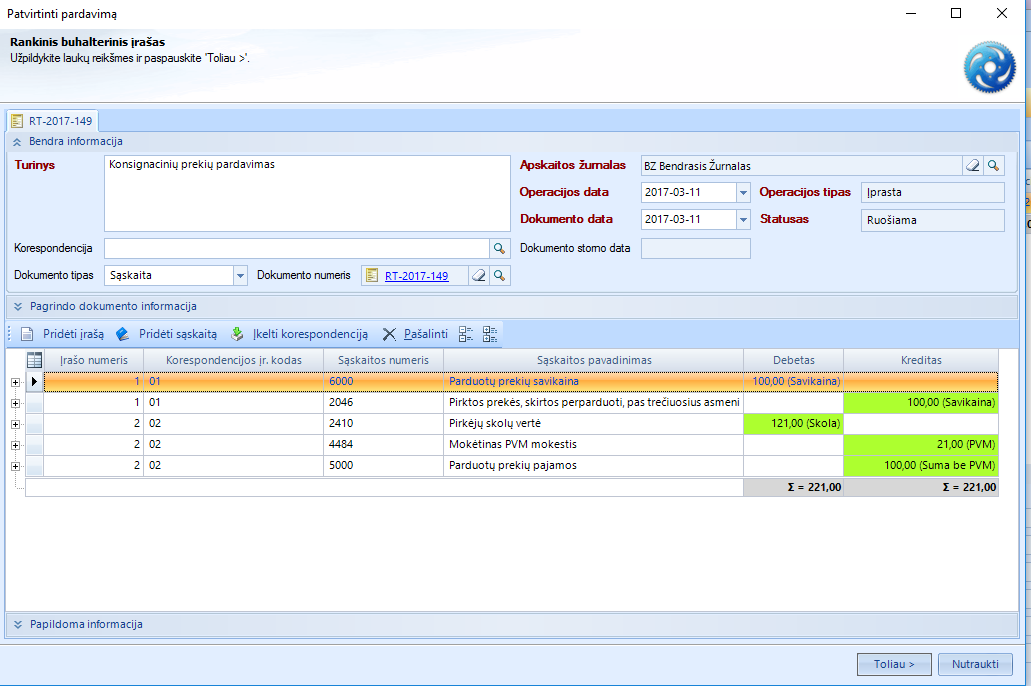Click the account number cell 6000

click(383, 381)
